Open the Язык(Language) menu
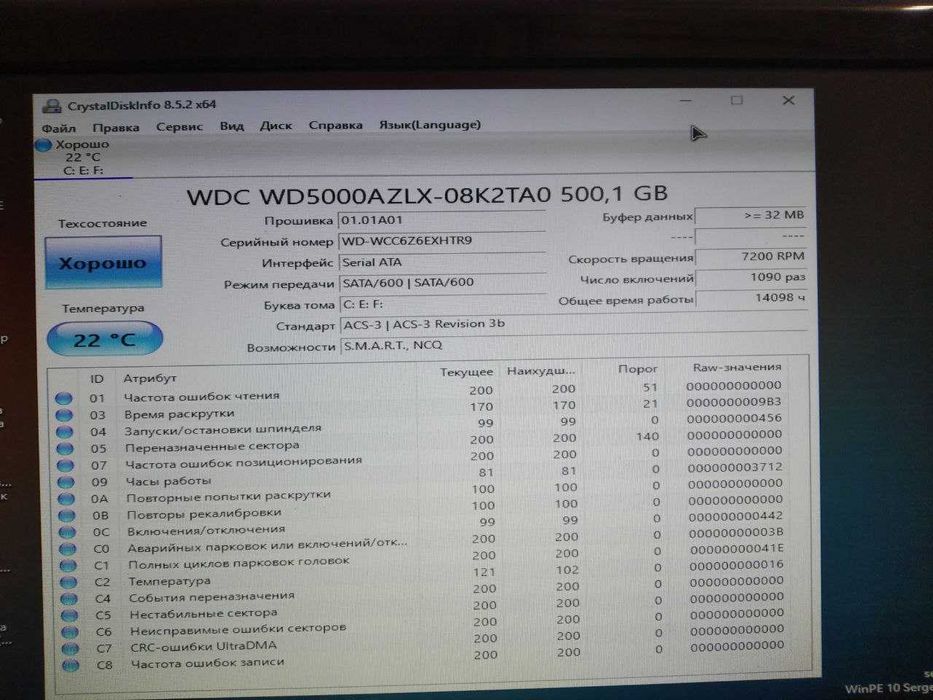 pos(430,125)
